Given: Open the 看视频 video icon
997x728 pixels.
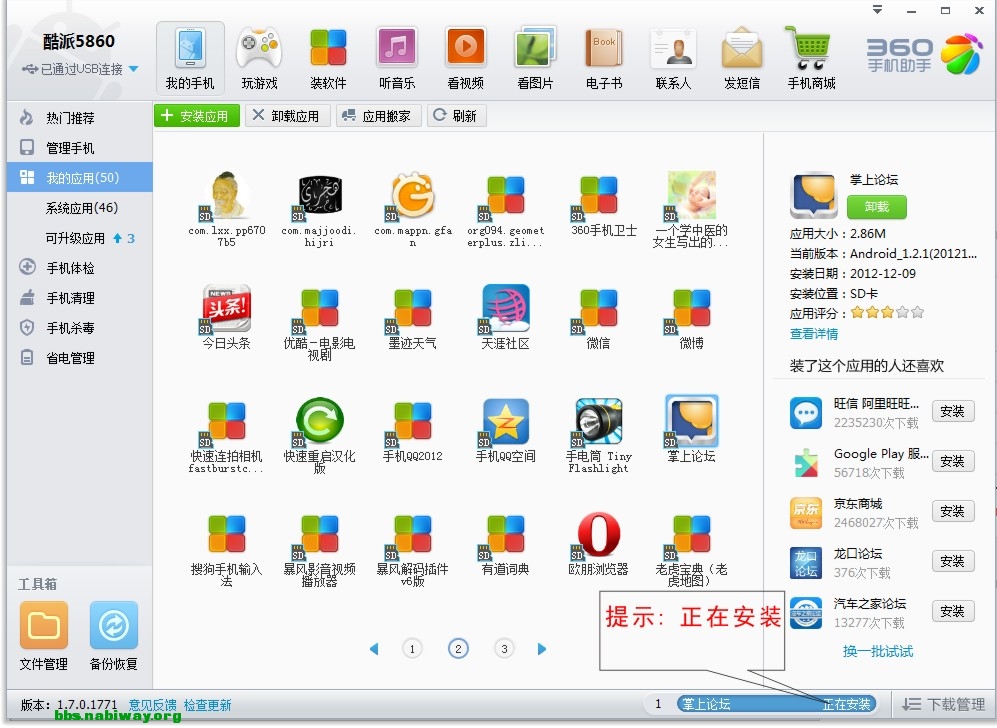Looking at the screenshot, I should [x=466, y=49].
